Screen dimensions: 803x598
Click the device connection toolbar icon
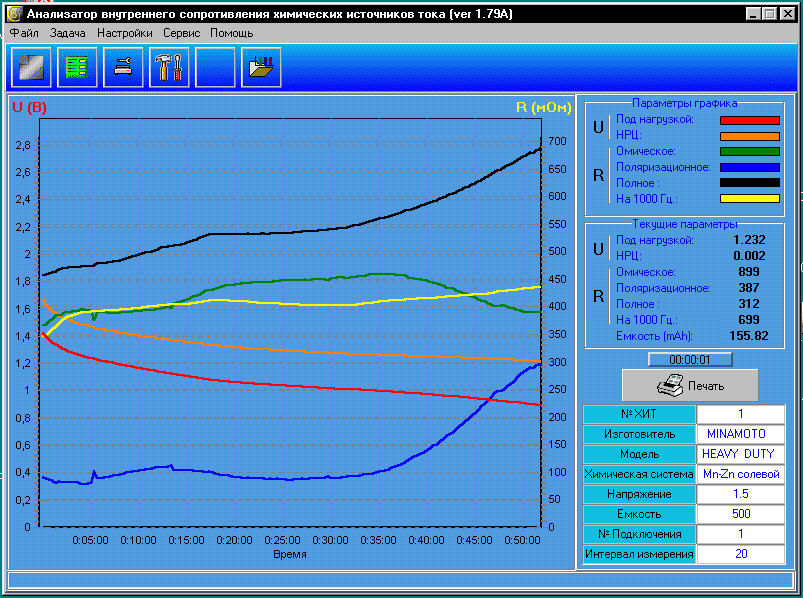point(123,67)
